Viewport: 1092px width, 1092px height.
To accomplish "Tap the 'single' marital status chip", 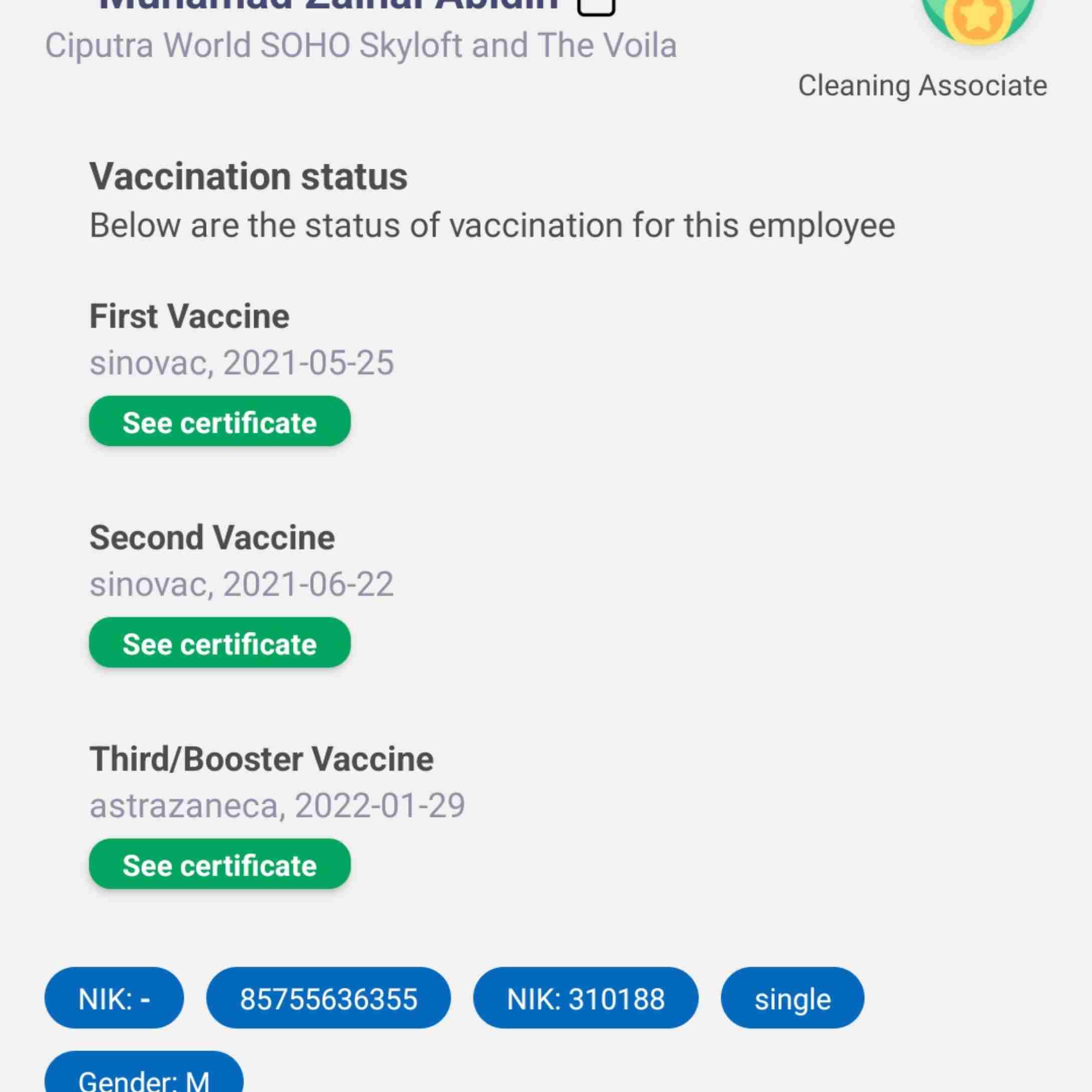I will (x=792, y=998).
